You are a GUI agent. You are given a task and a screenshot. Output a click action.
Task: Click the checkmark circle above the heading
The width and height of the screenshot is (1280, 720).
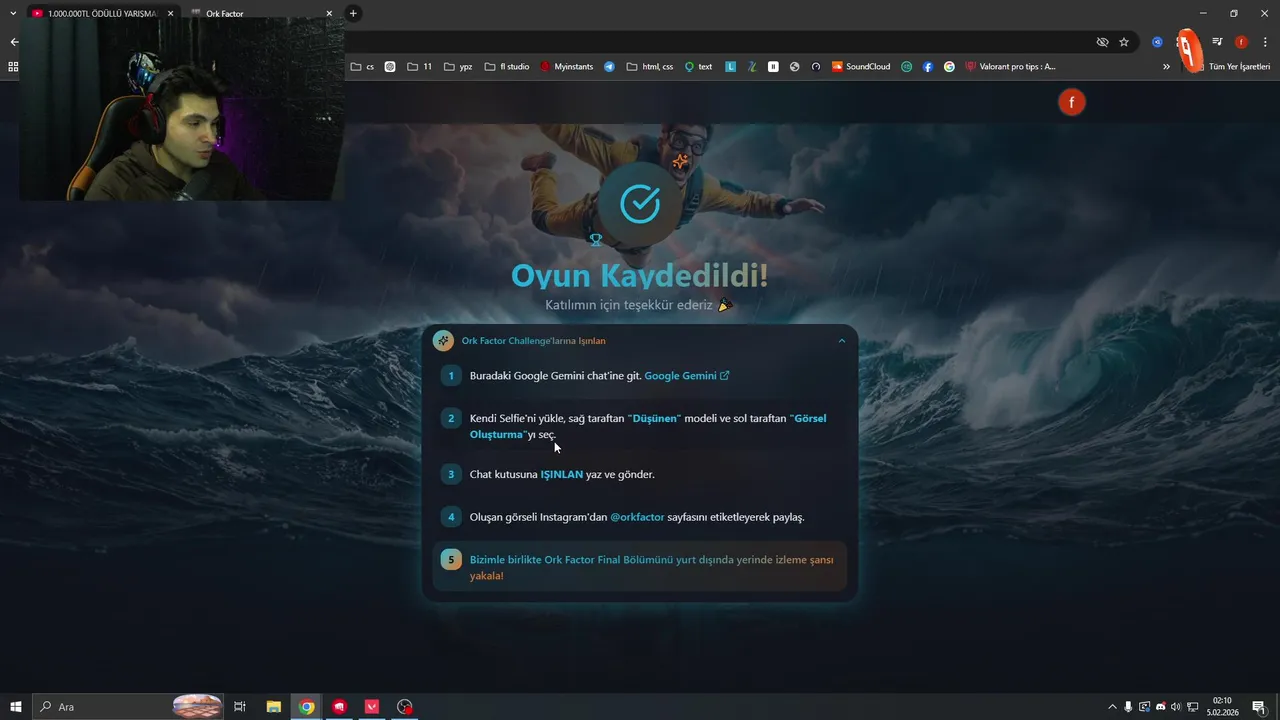coord(640,204)
